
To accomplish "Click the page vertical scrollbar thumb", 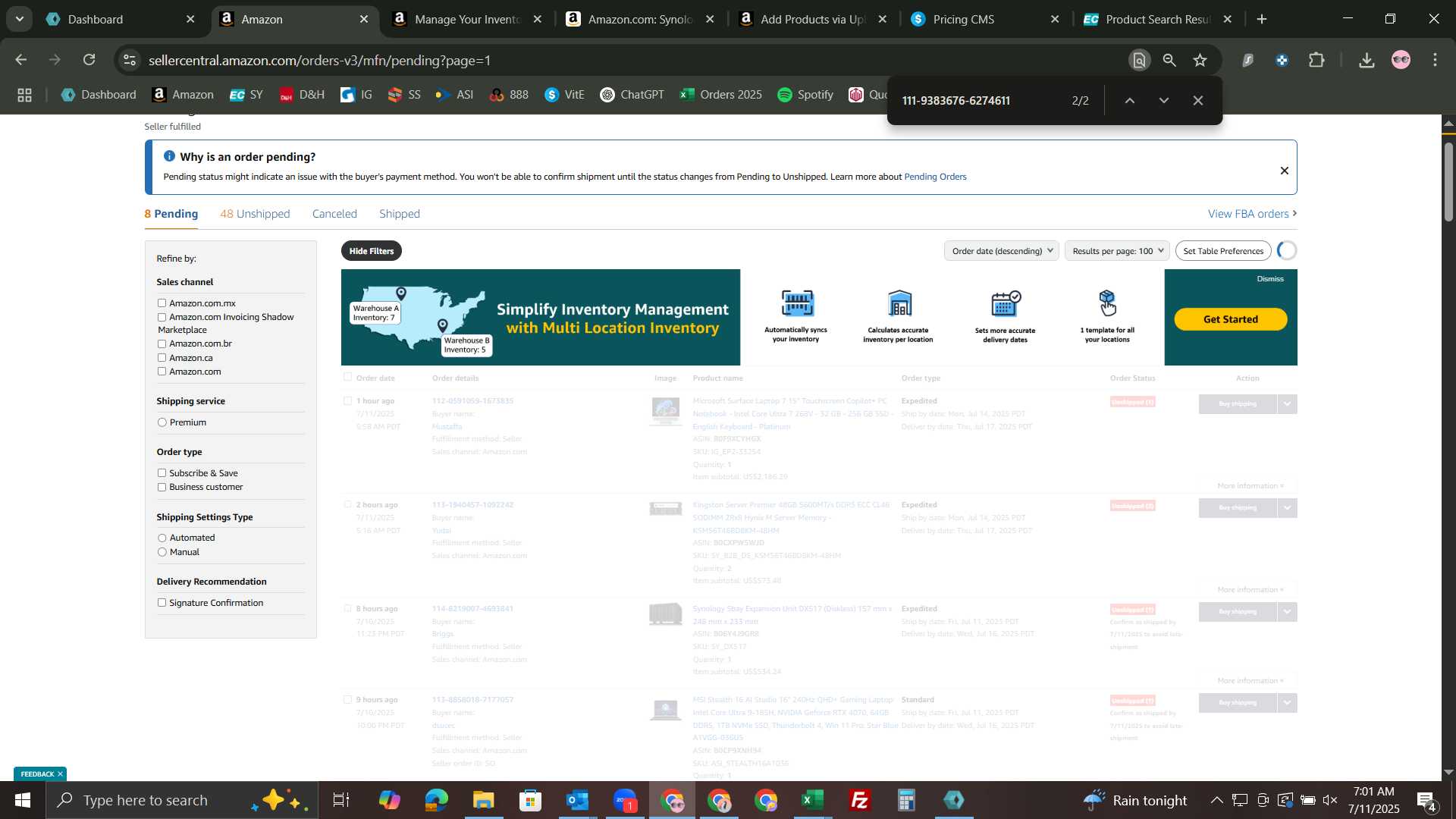I will [x=1448, y=182].
